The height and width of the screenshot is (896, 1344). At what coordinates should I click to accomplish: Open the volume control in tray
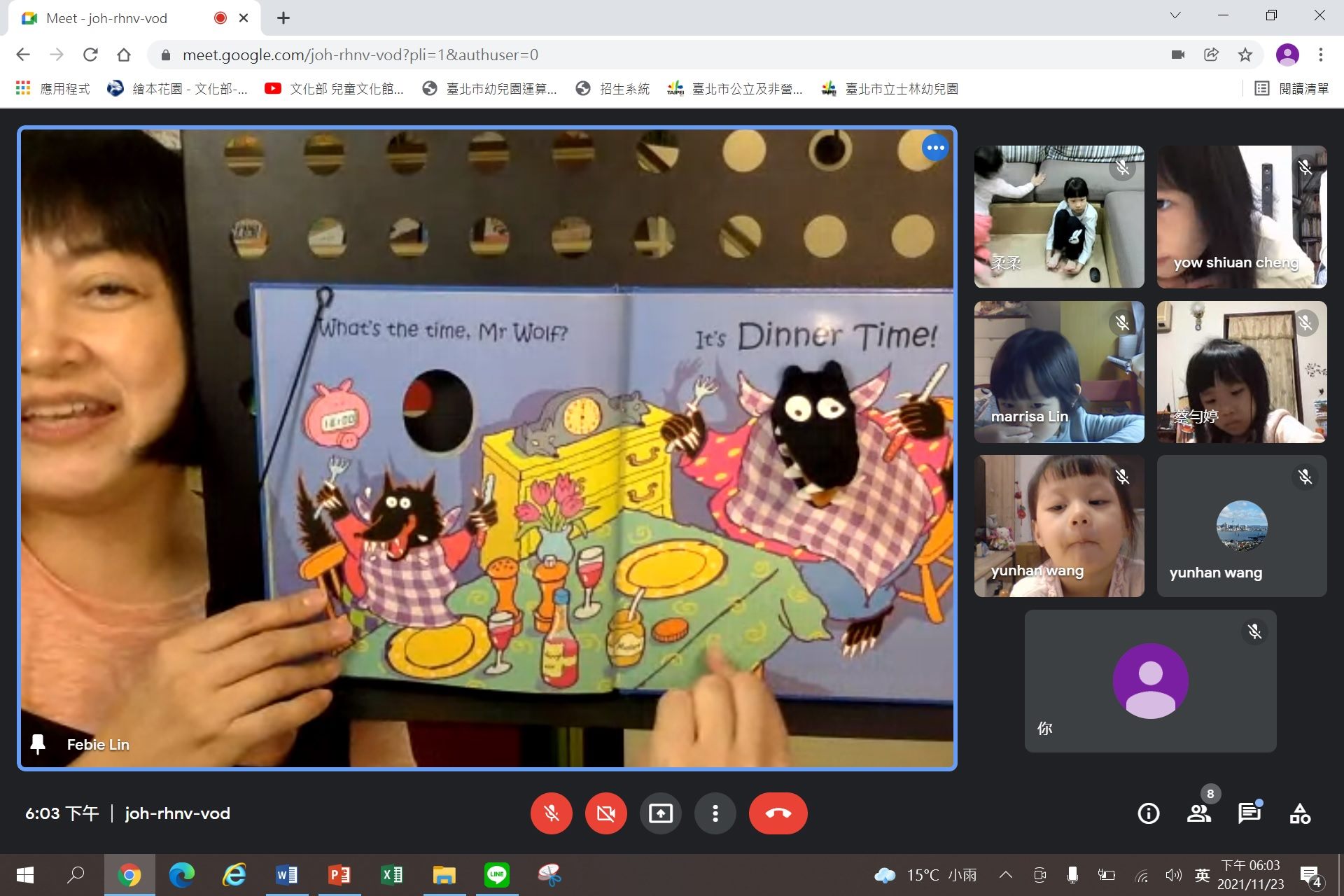[x=1173, y=875]
